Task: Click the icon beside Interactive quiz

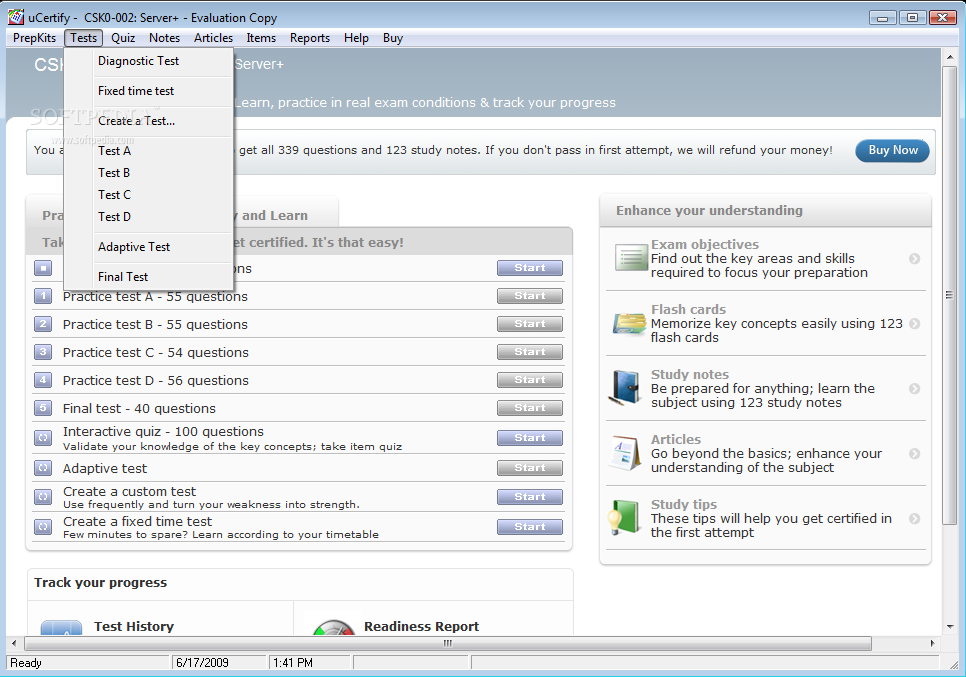Action: (43, 438)
